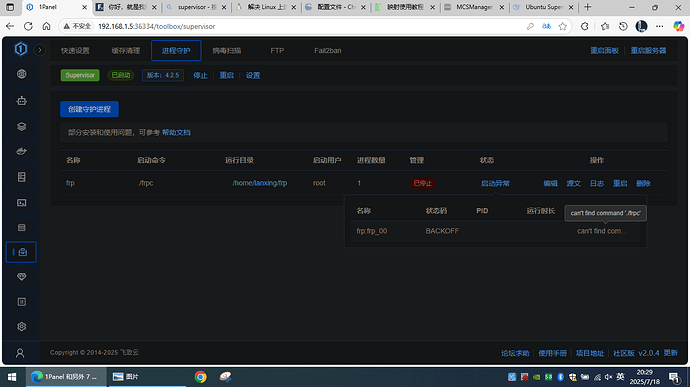
Task: Open the /home/lanxing/frp directory link
Action: 260,183
